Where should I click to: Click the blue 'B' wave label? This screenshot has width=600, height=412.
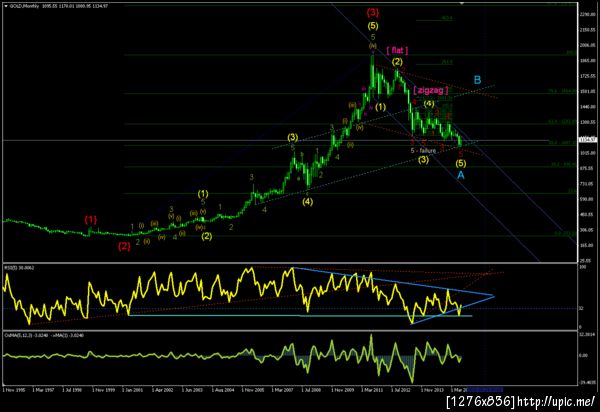[x=478, y=80]
